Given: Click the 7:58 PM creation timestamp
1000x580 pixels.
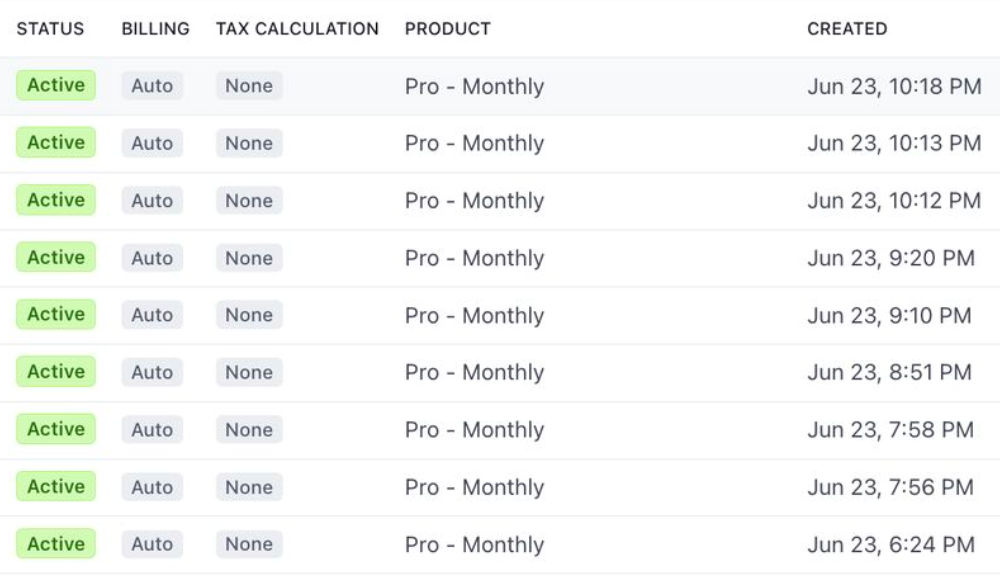Looking at the screenshot, I should [890, 430].
